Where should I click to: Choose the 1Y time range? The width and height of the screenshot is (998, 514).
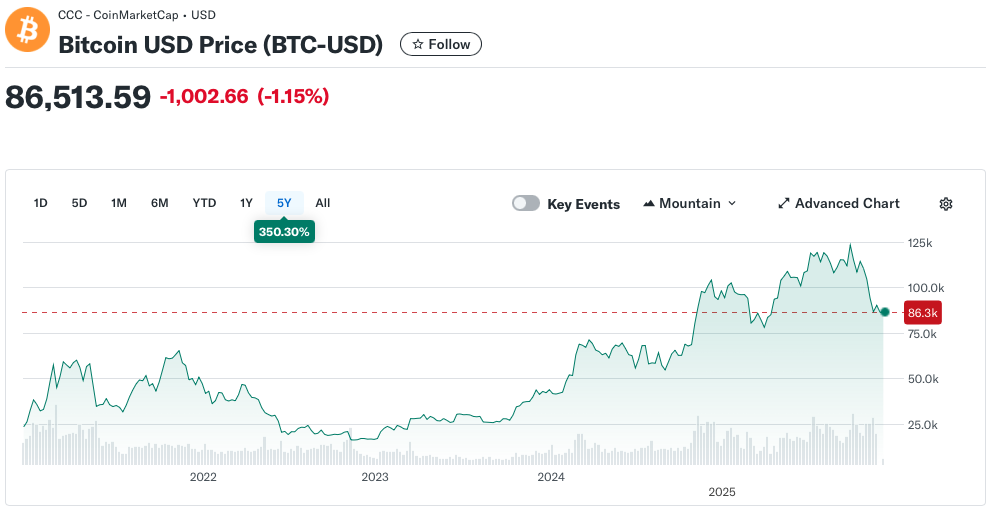tap(246, 203)
